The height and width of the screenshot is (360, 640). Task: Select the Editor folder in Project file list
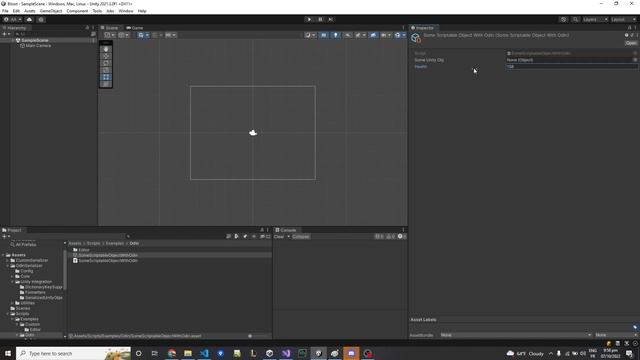[x=81, y=250]
